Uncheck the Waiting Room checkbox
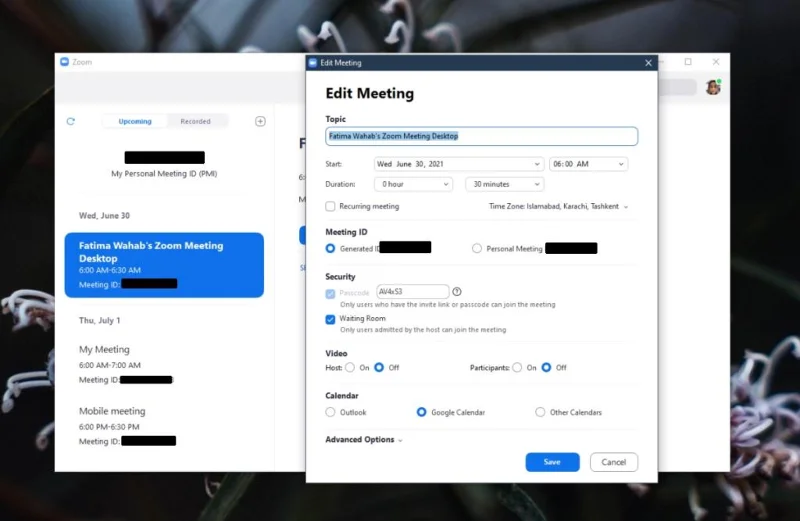 pos(330,319)
